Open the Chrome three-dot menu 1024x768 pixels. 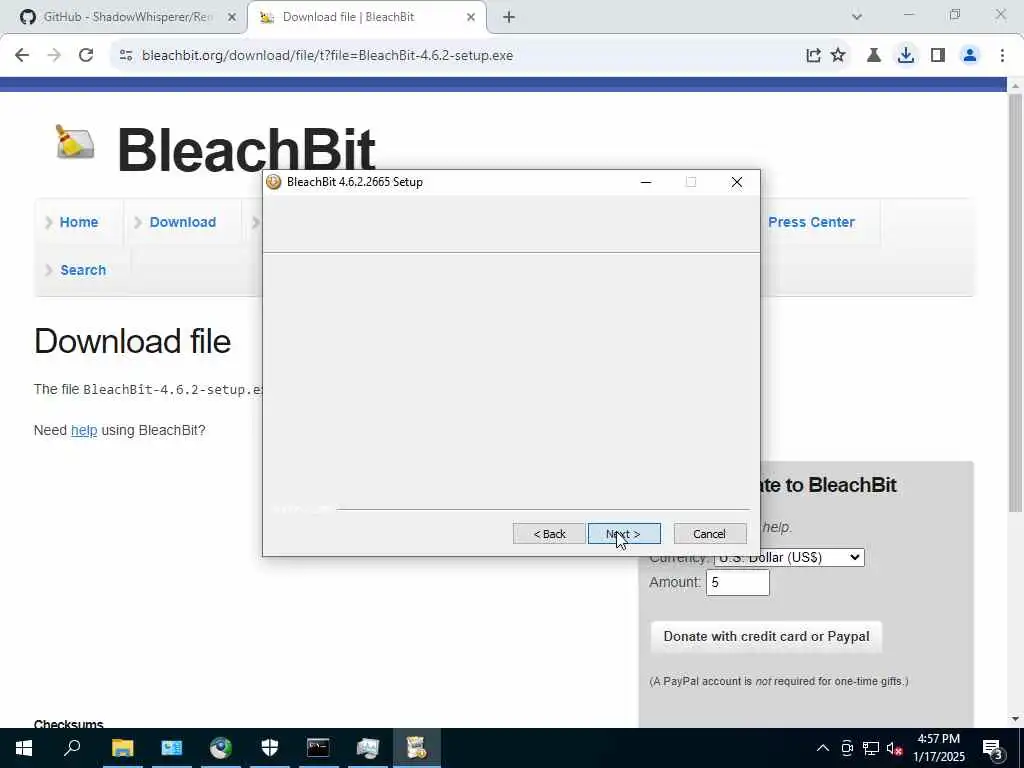[x=1002, y=56]
